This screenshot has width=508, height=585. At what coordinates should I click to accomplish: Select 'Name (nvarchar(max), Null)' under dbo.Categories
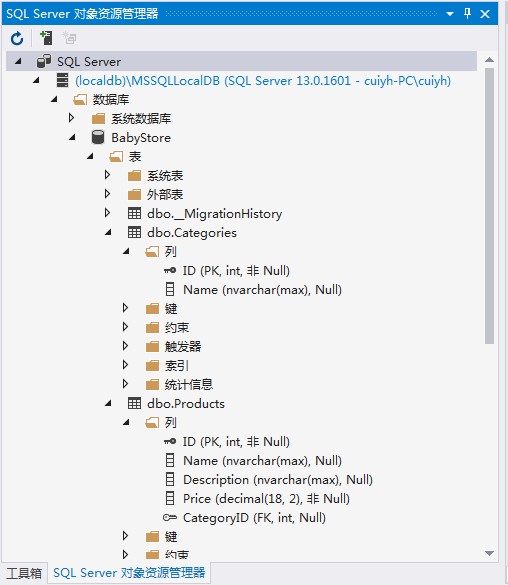click(262, 290)
